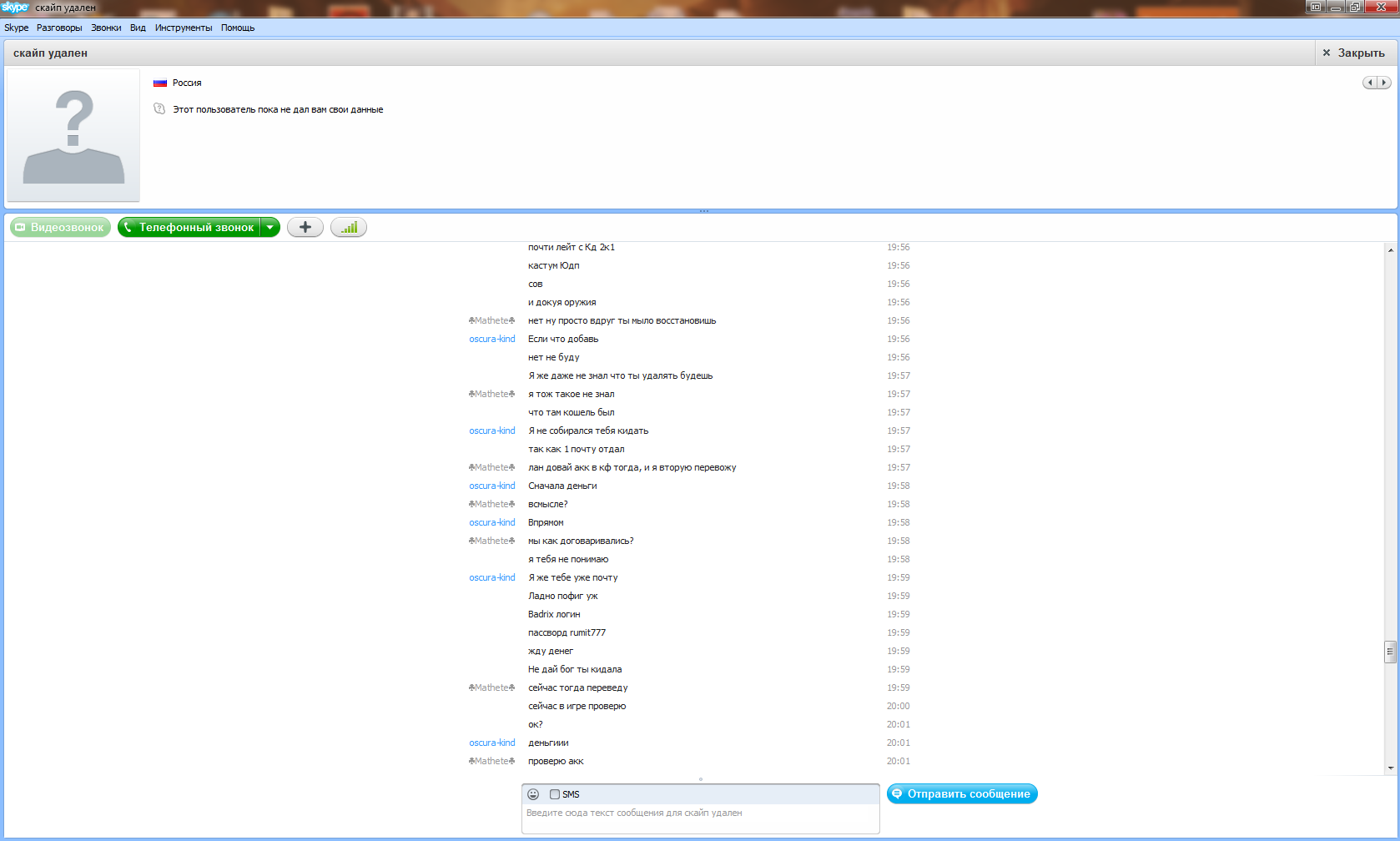Click oscura-kind beside "Впрямом"
1400x841 pixels.
point(492,522)
